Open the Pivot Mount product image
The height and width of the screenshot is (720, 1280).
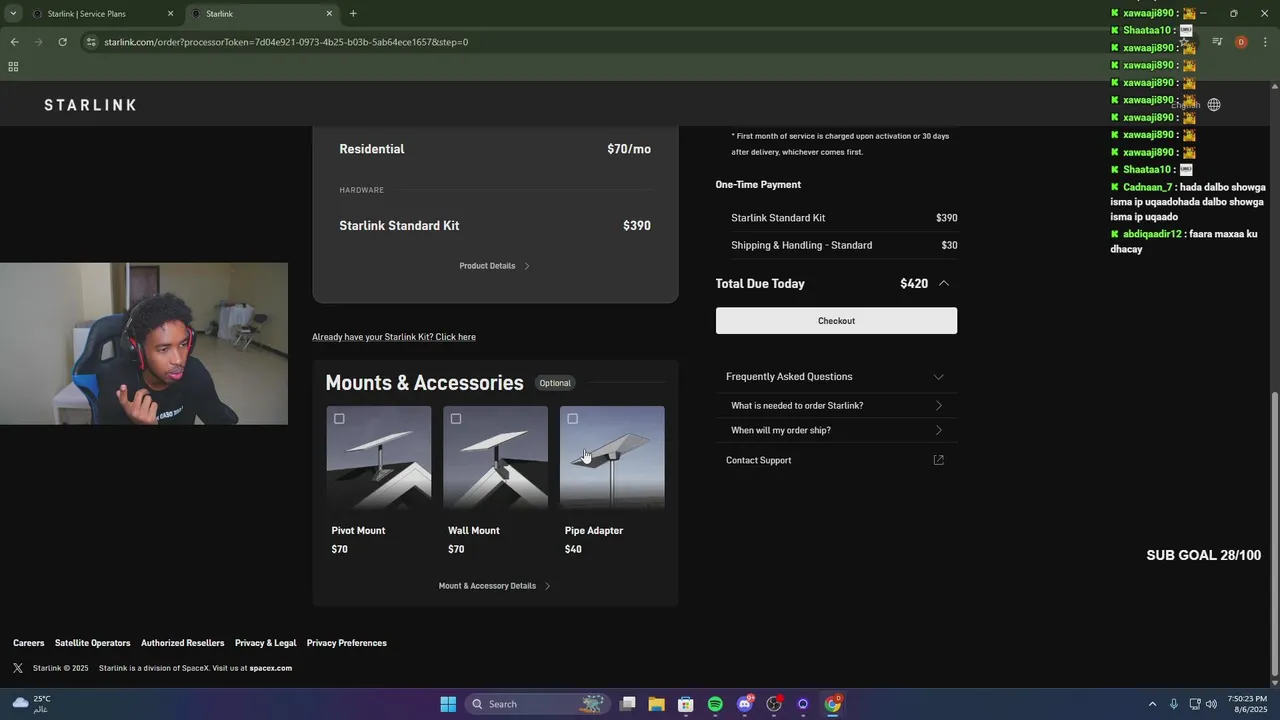(379, 459)
